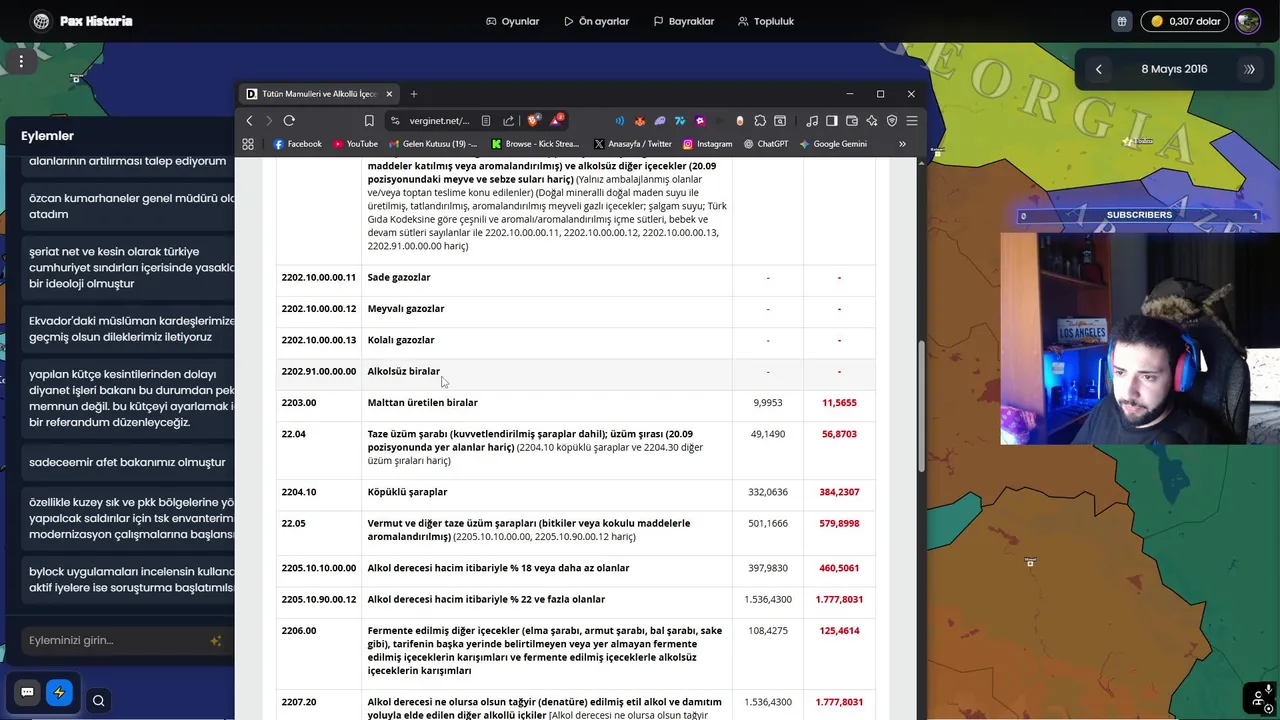Expand hidden bookmarks with double chevron
This screenshot has width=1280, height=720.
pyautogui.click(x=902, y=144)
